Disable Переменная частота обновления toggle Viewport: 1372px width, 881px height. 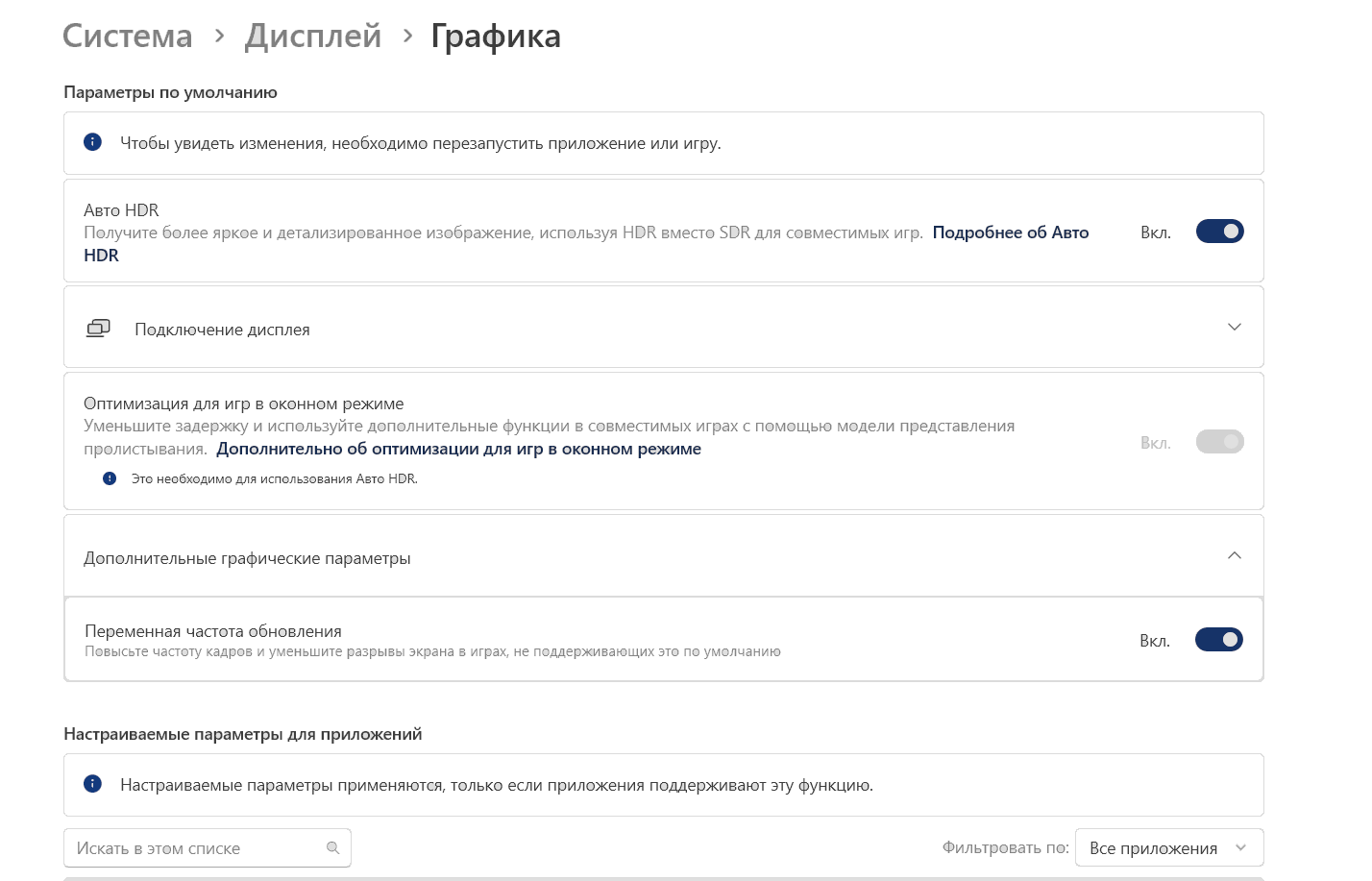tap(1218, 640)
